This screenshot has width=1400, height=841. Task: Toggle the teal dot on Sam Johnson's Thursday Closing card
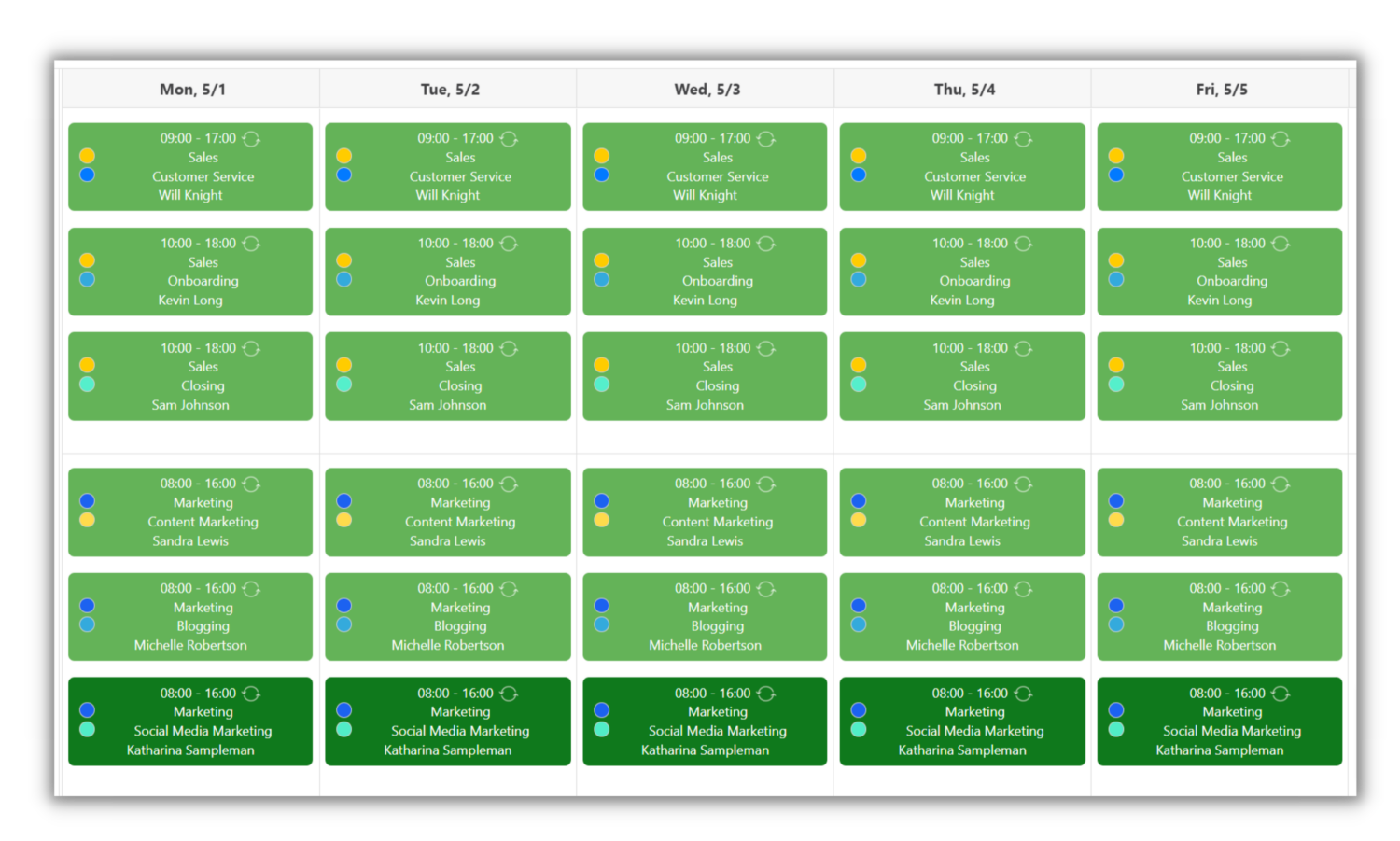point(858,383)
